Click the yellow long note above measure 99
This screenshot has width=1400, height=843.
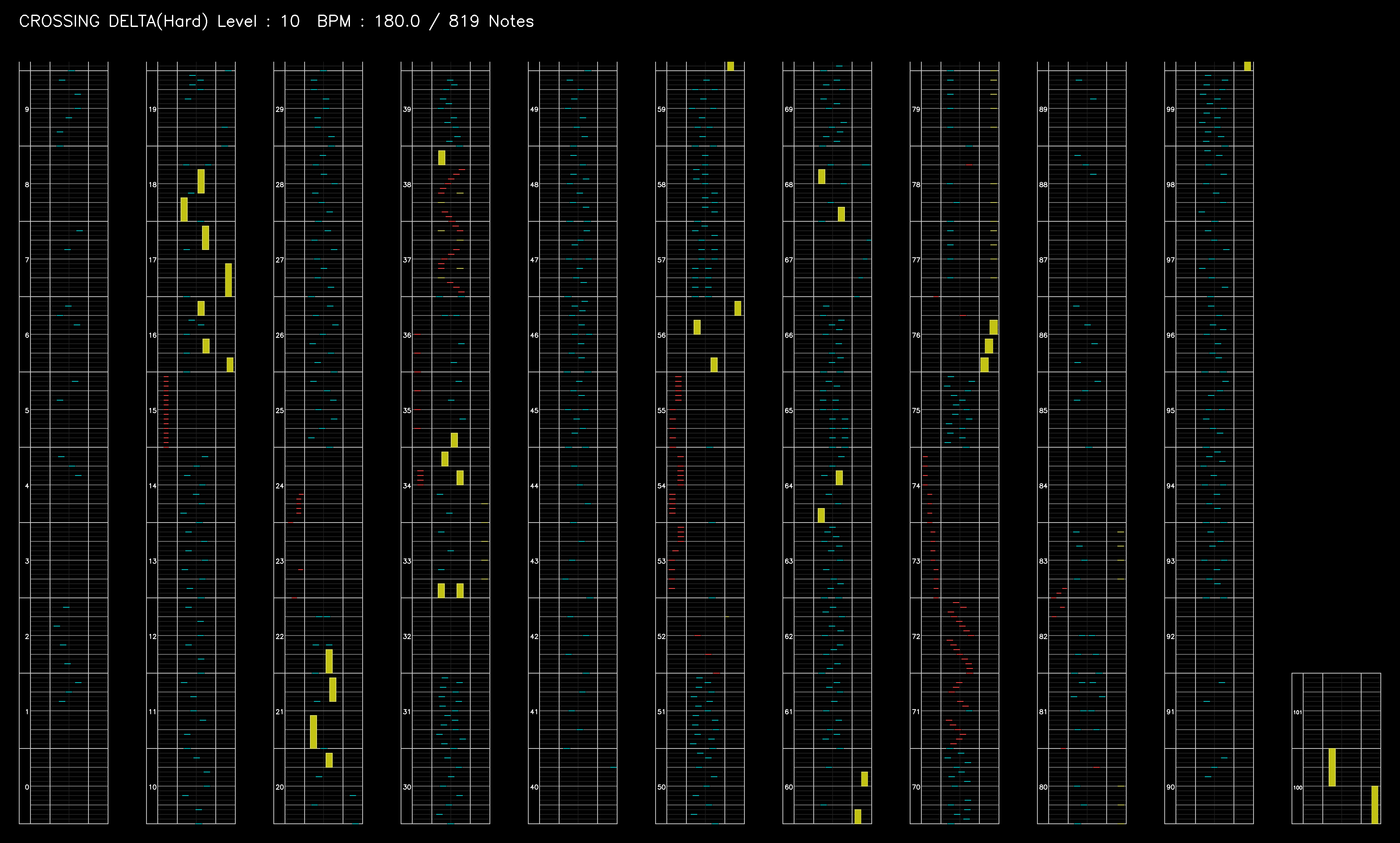[x=1247, y=66]
